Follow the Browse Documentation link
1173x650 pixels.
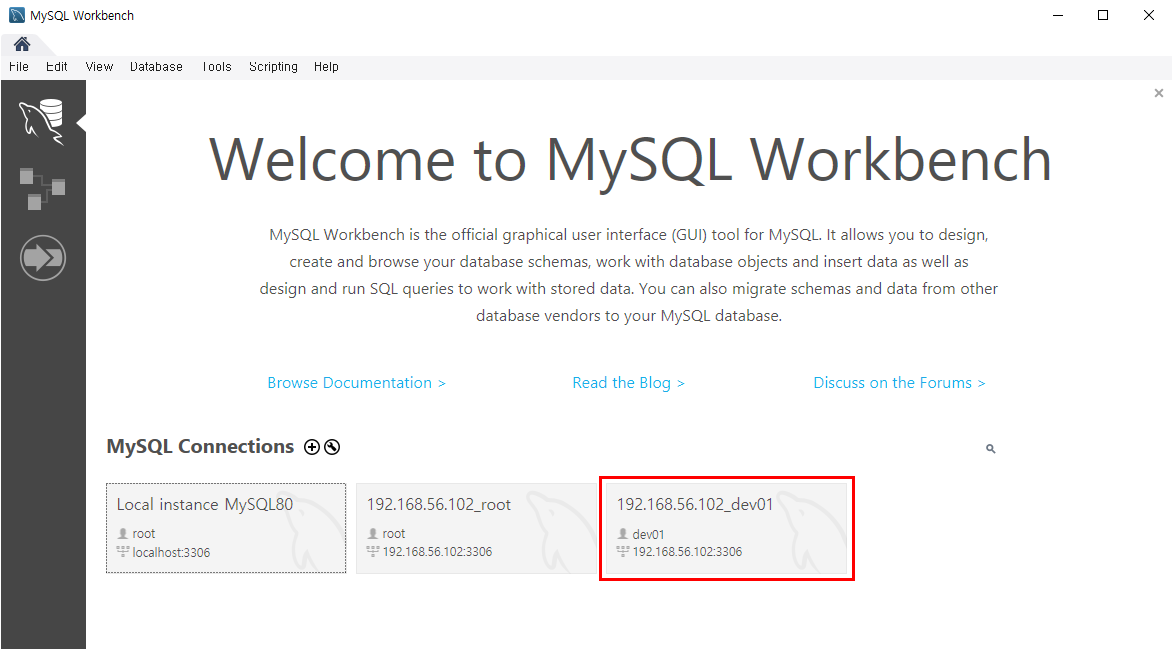coord(356,383)
